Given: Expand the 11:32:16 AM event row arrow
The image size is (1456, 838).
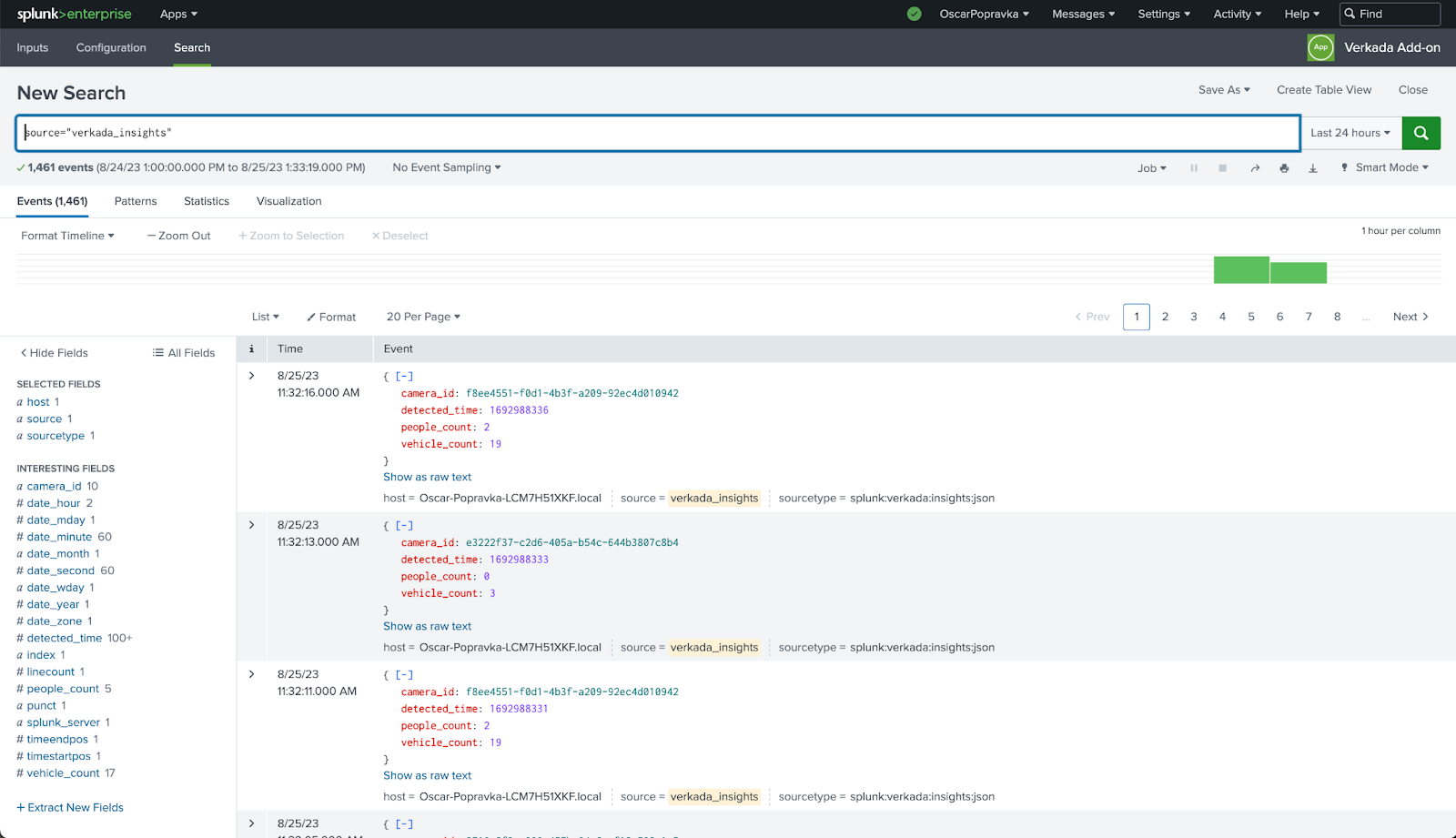Looking at the screenshot, I should pyautogui.click(x=252, y=376).
